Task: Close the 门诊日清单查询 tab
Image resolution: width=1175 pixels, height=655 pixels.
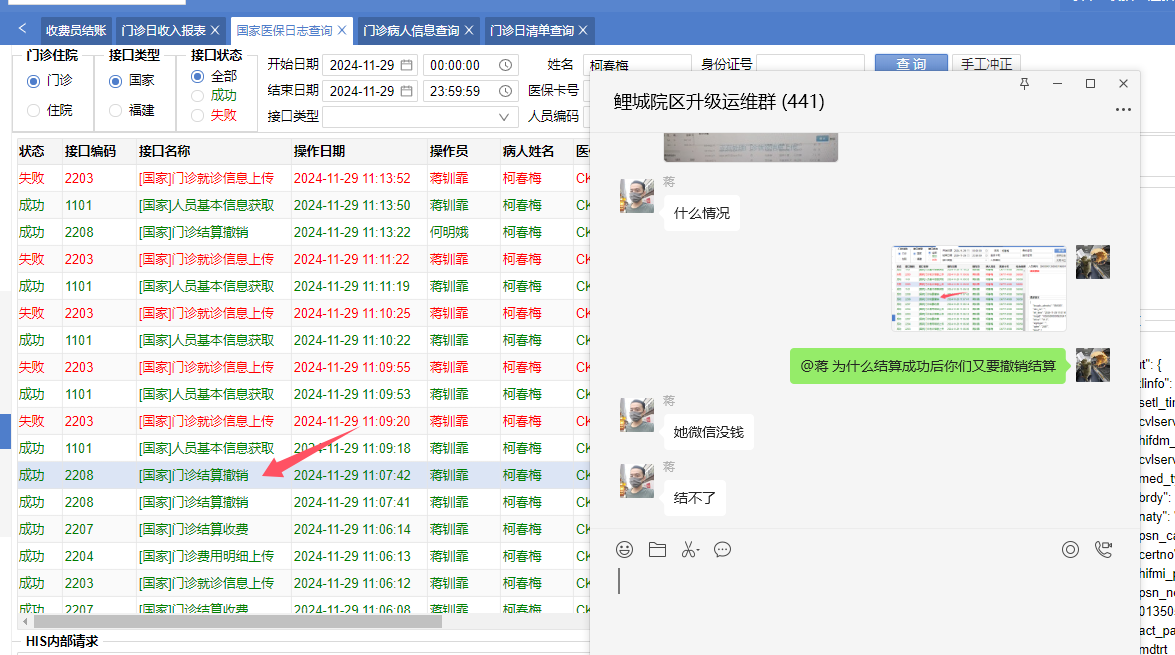Action: (583, 30)
